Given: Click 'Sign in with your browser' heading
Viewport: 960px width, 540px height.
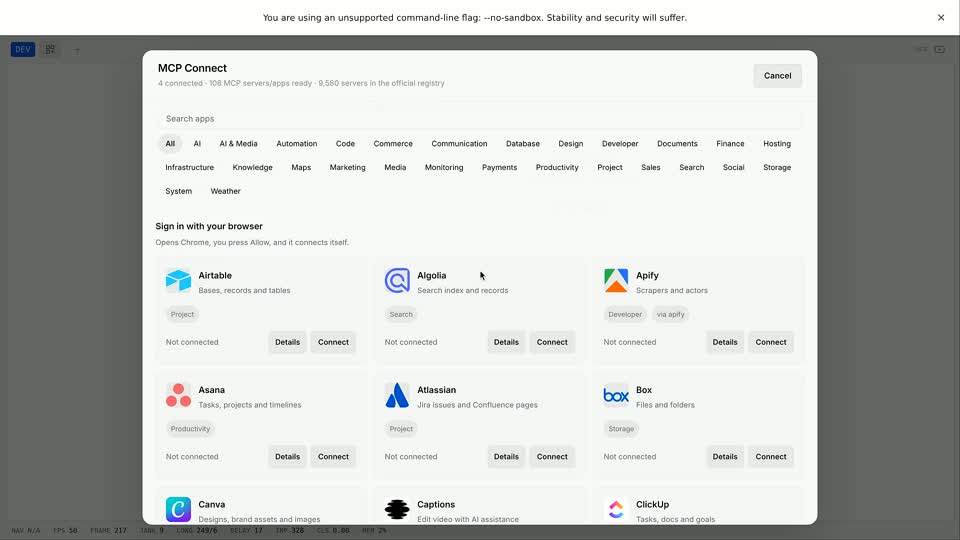Looking at the screenshot, I should pyautogui.click(x=209, y=227).
